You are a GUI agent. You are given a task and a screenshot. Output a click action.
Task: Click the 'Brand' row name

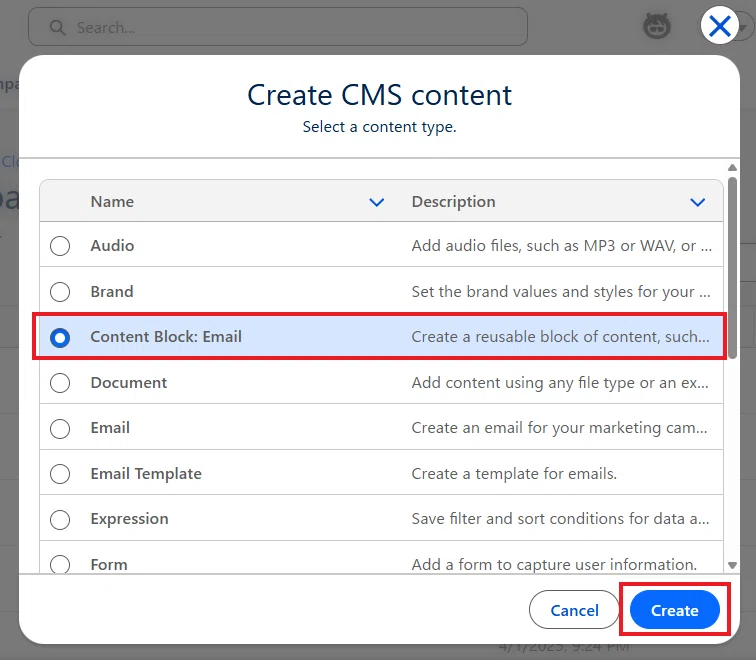pyautogui.click(x=112, y=291)
